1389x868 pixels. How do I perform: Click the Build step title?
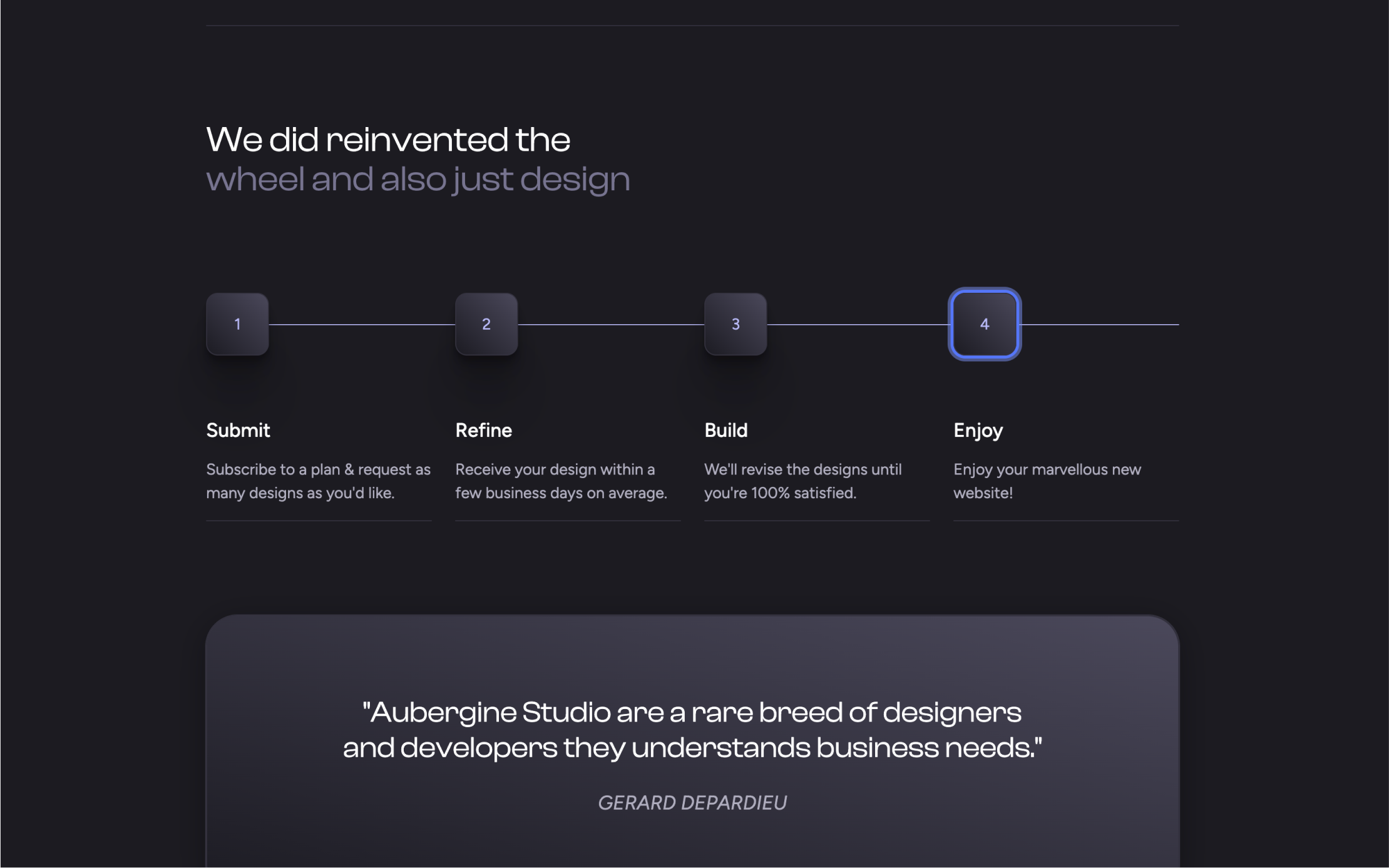point(725,431)
